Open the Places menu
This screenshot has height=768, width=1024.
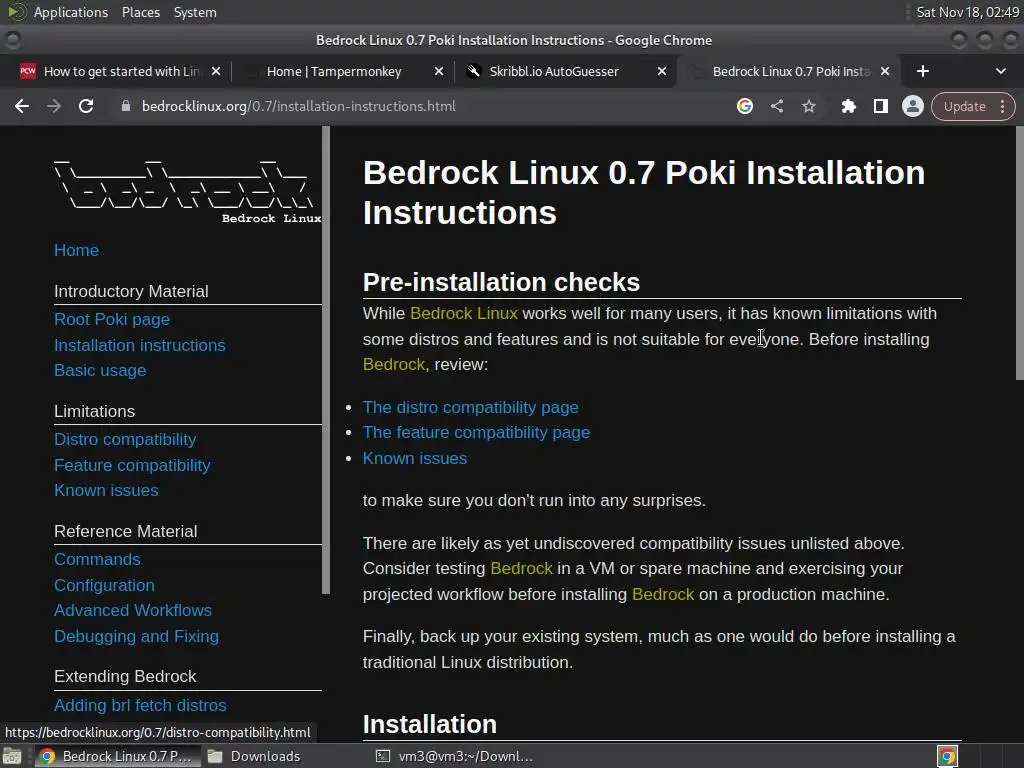[x=141, y=12]
